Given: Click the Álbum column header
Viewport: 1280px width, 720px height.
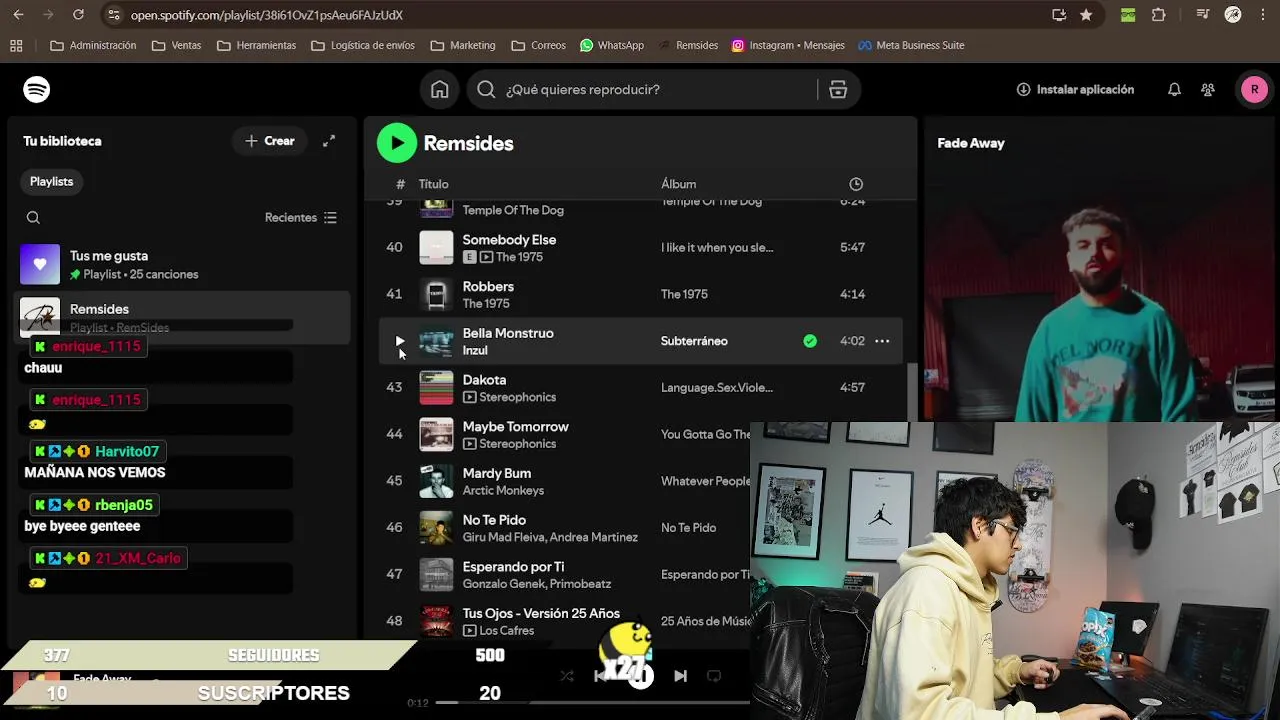Looking at the screenshot, I should (x=678, y=184).
